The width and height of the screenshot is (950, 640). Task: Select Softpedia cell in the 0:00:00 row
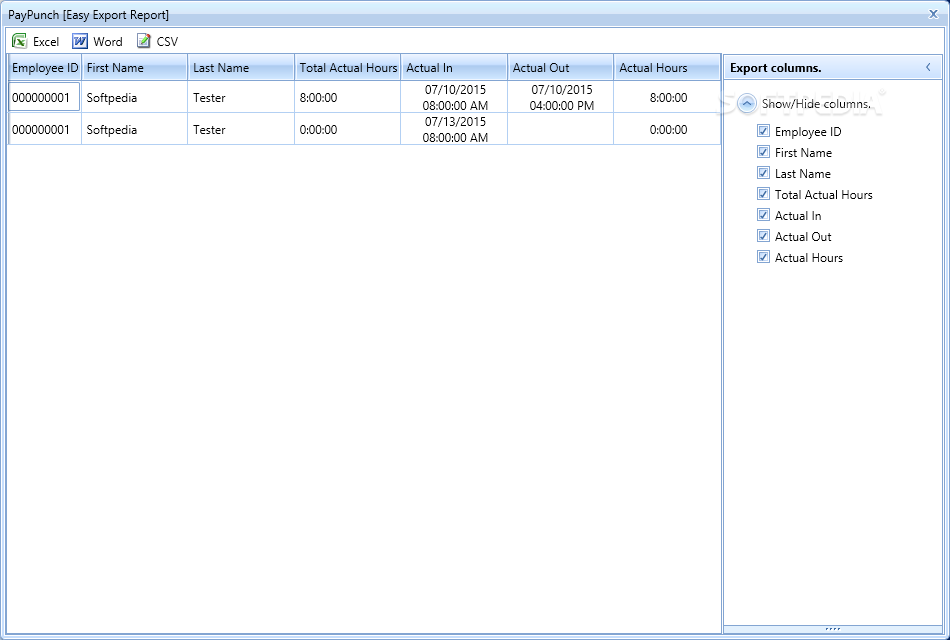point(135,129)
